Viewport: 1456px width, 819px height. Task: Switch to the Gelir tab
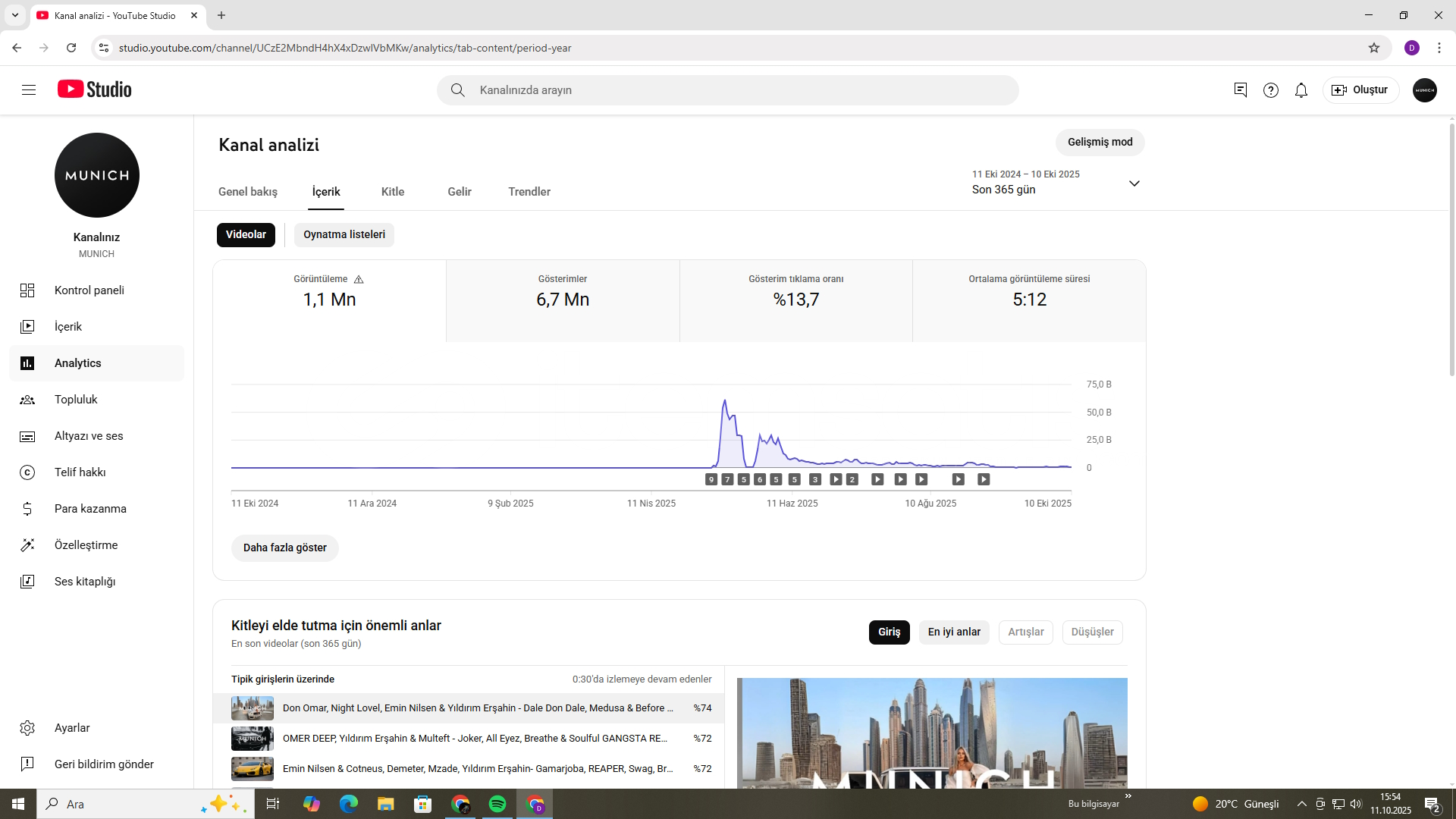(460, 192)
